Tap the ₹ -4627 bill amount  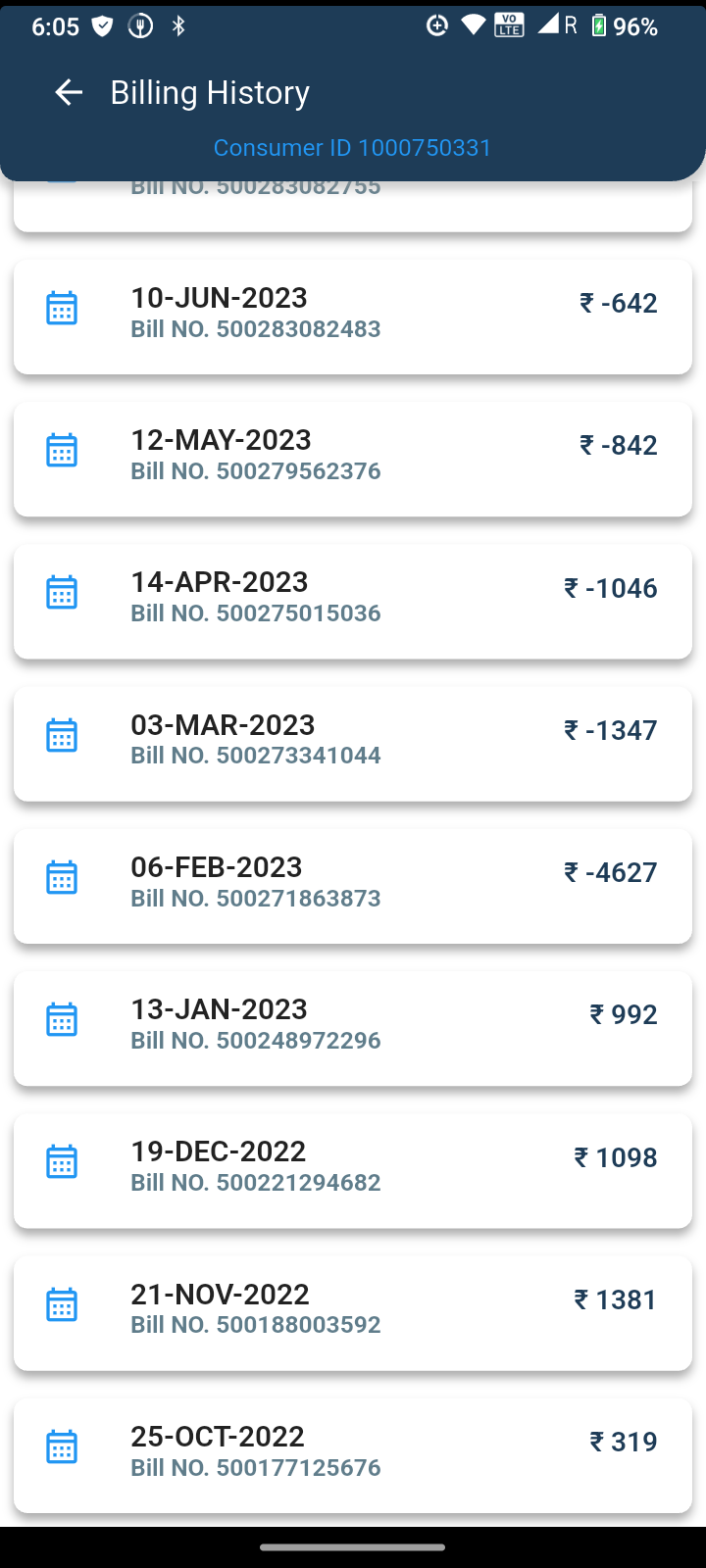610,872
